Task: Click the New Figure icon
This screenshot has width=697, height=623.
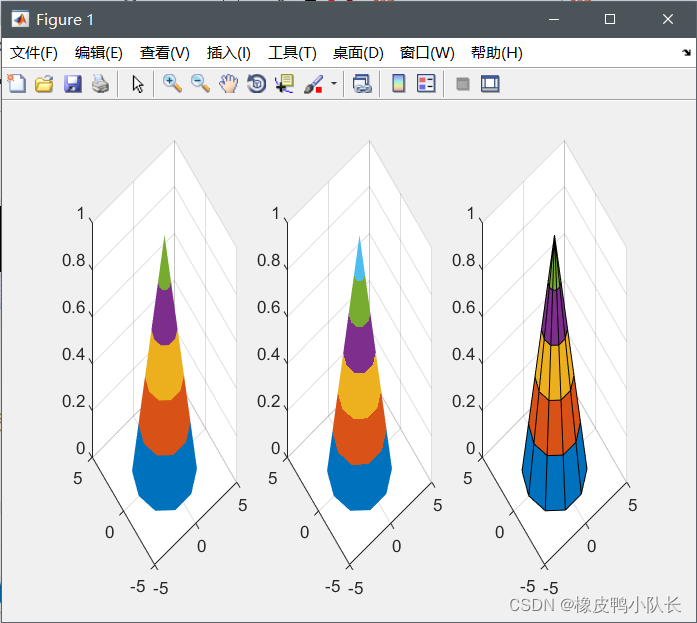Action: pyautogui.click(x=17, y=84)
